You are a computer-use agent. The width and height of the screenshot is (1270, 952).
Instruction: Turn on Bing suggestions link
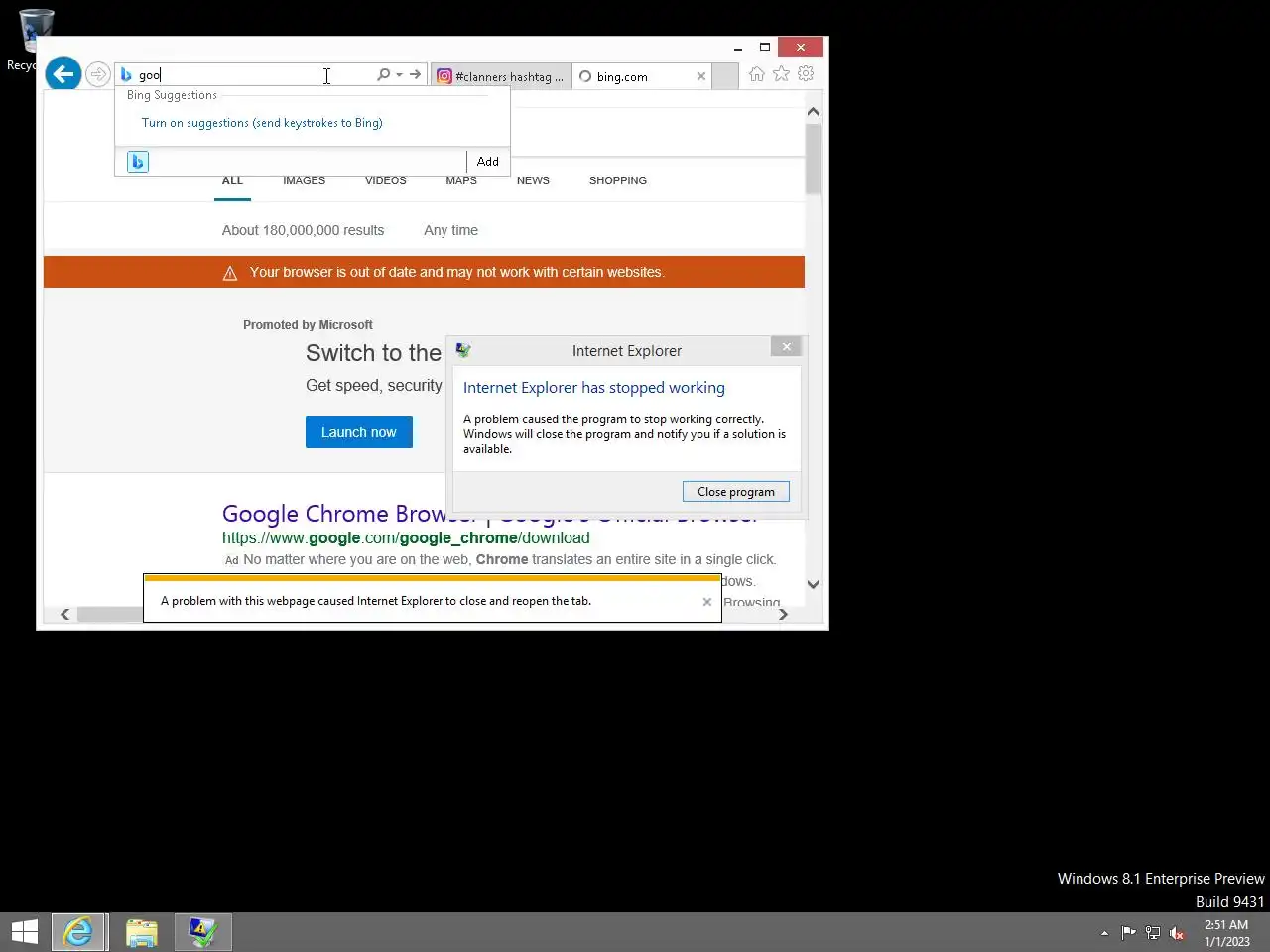coord(262,123)
